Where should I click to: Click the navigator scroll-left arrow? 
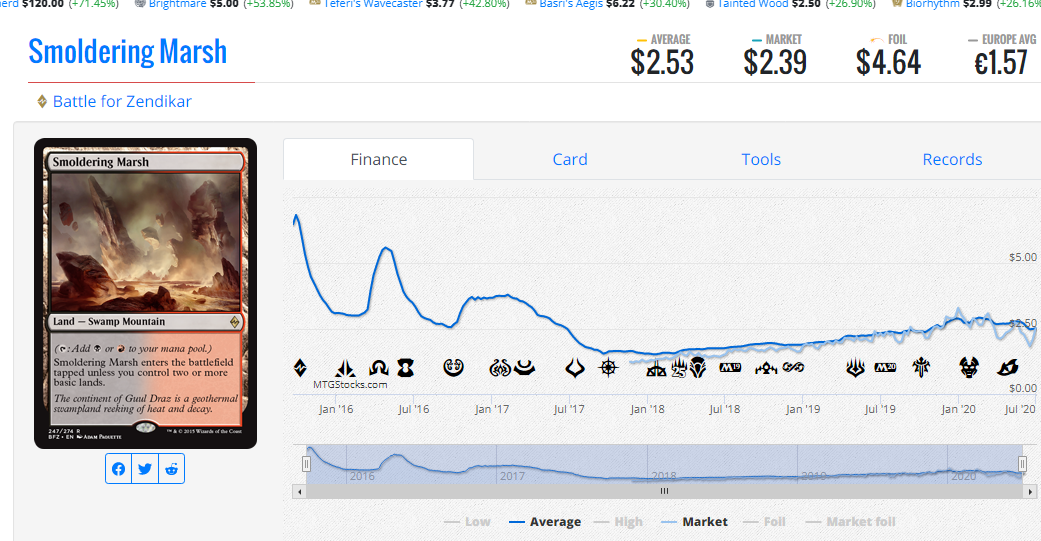pos(299,491)
